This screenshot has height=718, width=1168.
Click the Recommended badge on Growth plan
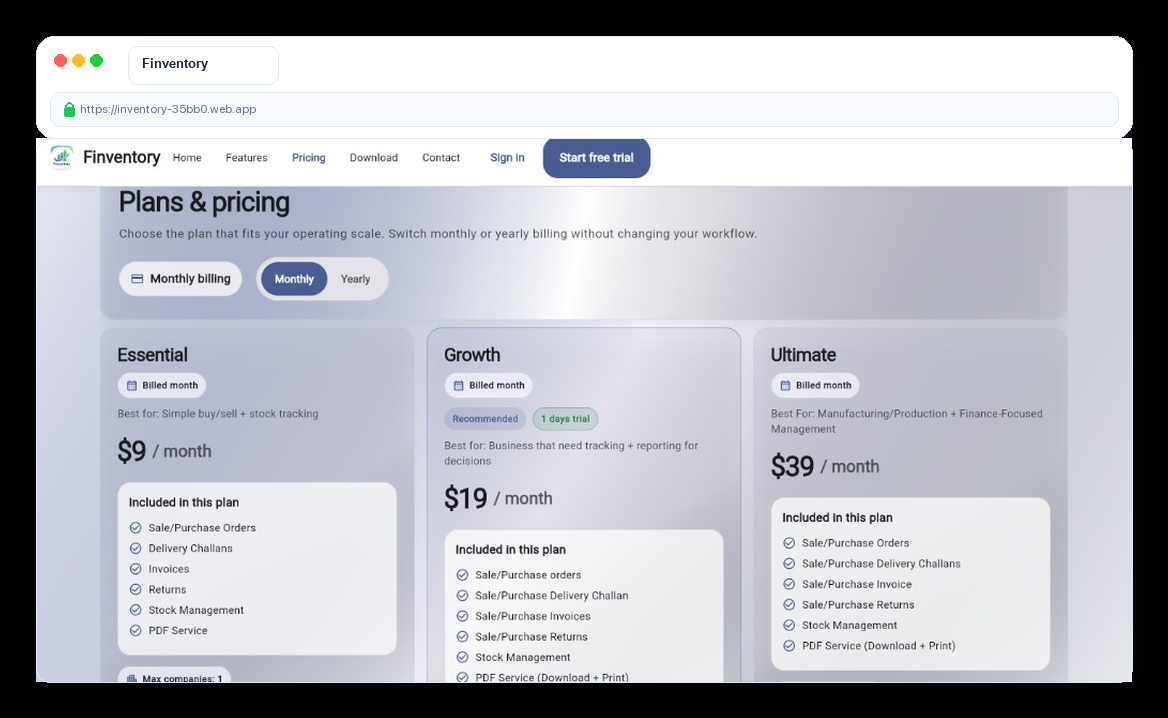485,419
